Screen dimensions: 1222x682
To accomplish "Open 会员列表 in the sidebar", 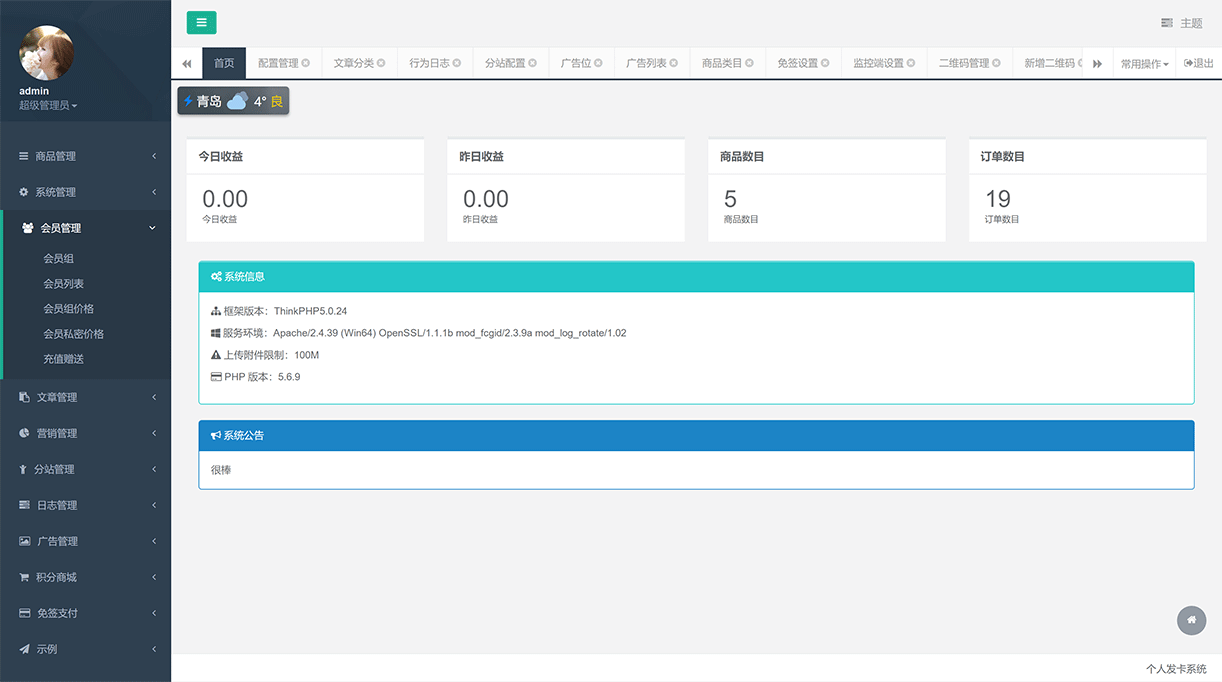I will [64, 284].
